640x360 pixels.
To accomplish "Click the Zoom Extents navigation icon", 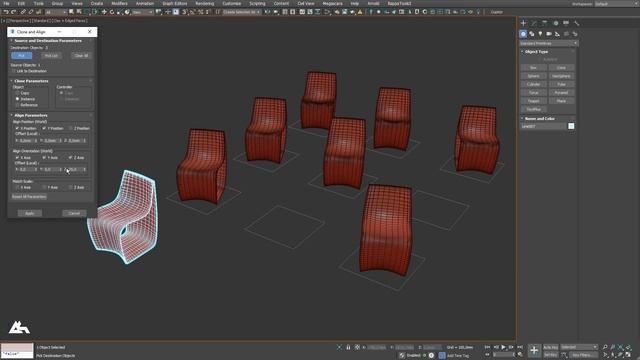I will pos(621,347).
